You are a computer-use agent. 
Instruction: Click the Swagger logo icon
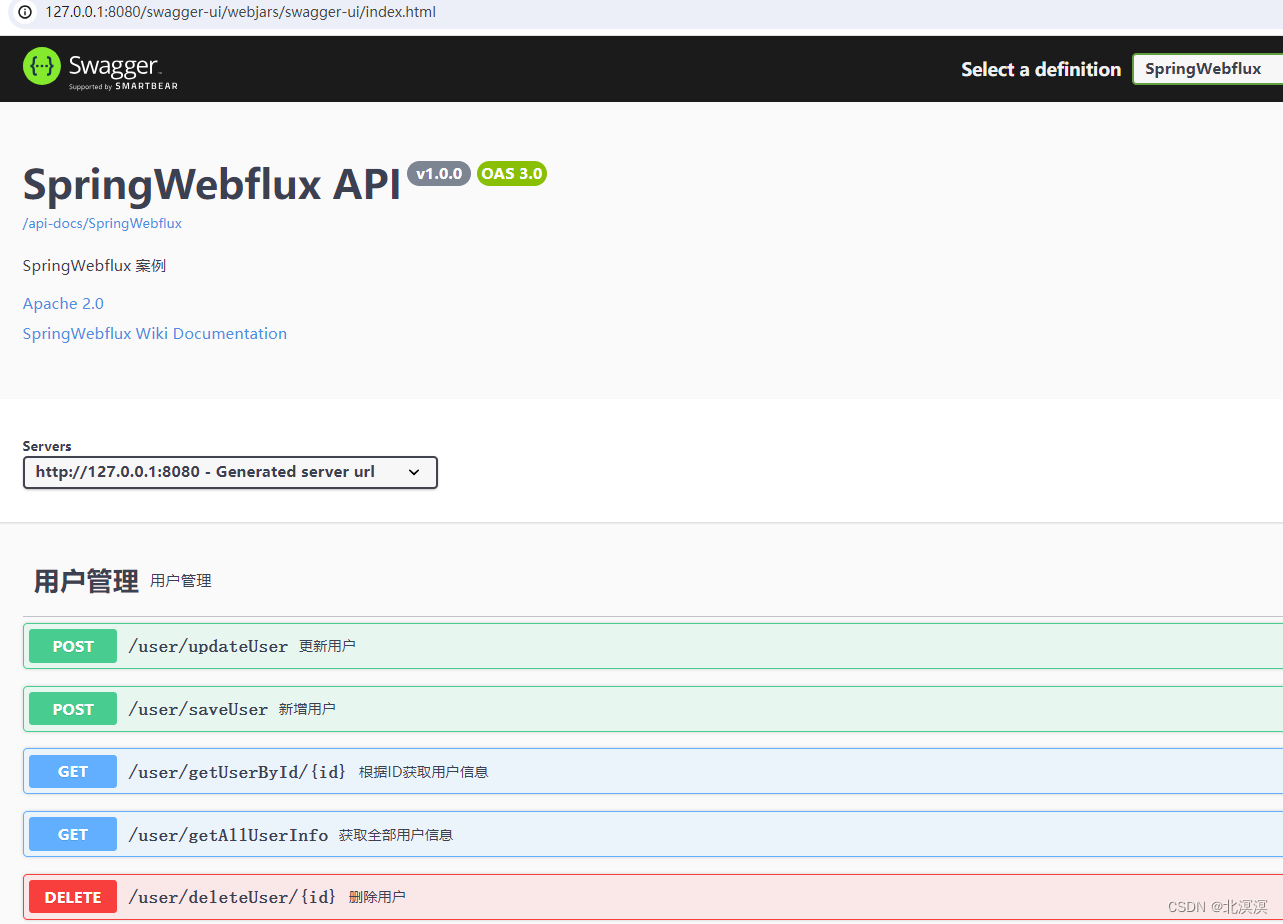(x=40, y=68)
